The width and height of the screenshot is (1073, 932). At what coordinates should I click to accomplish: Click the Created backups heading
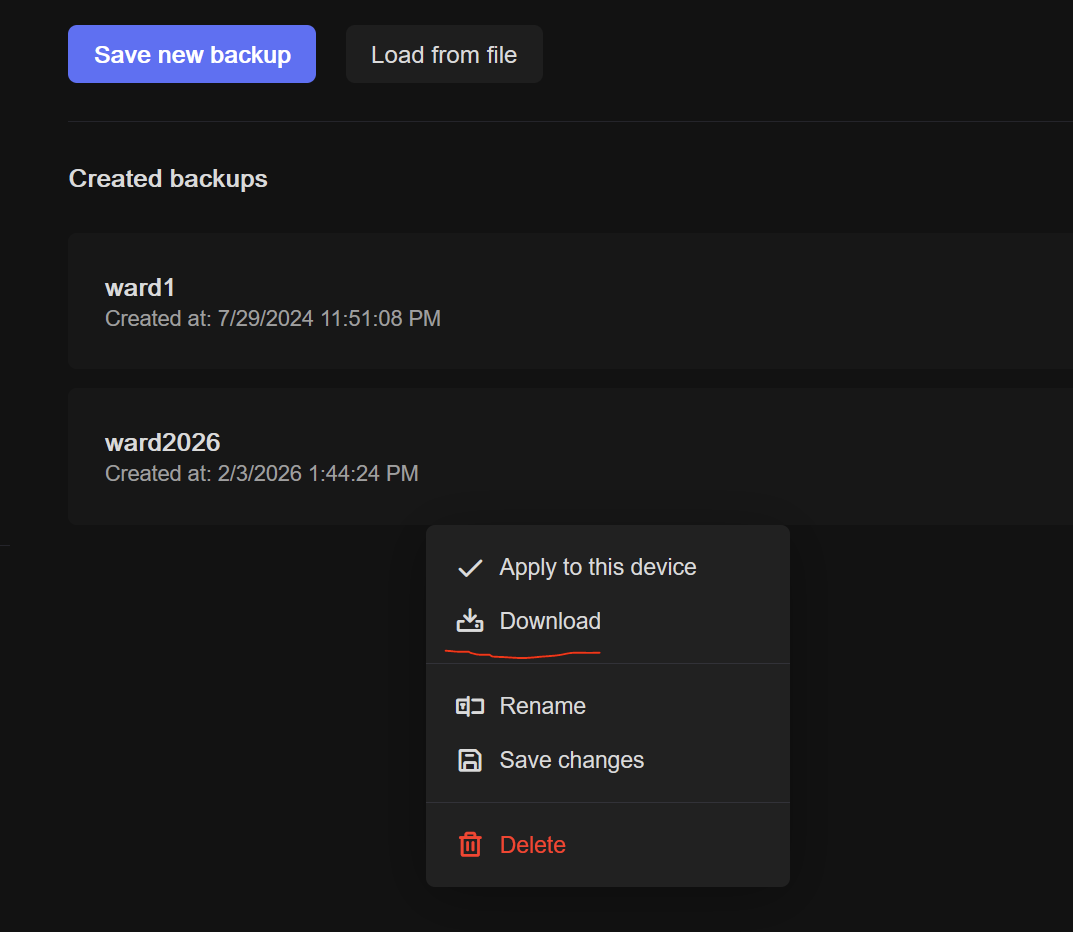click(x=168, y=179)
